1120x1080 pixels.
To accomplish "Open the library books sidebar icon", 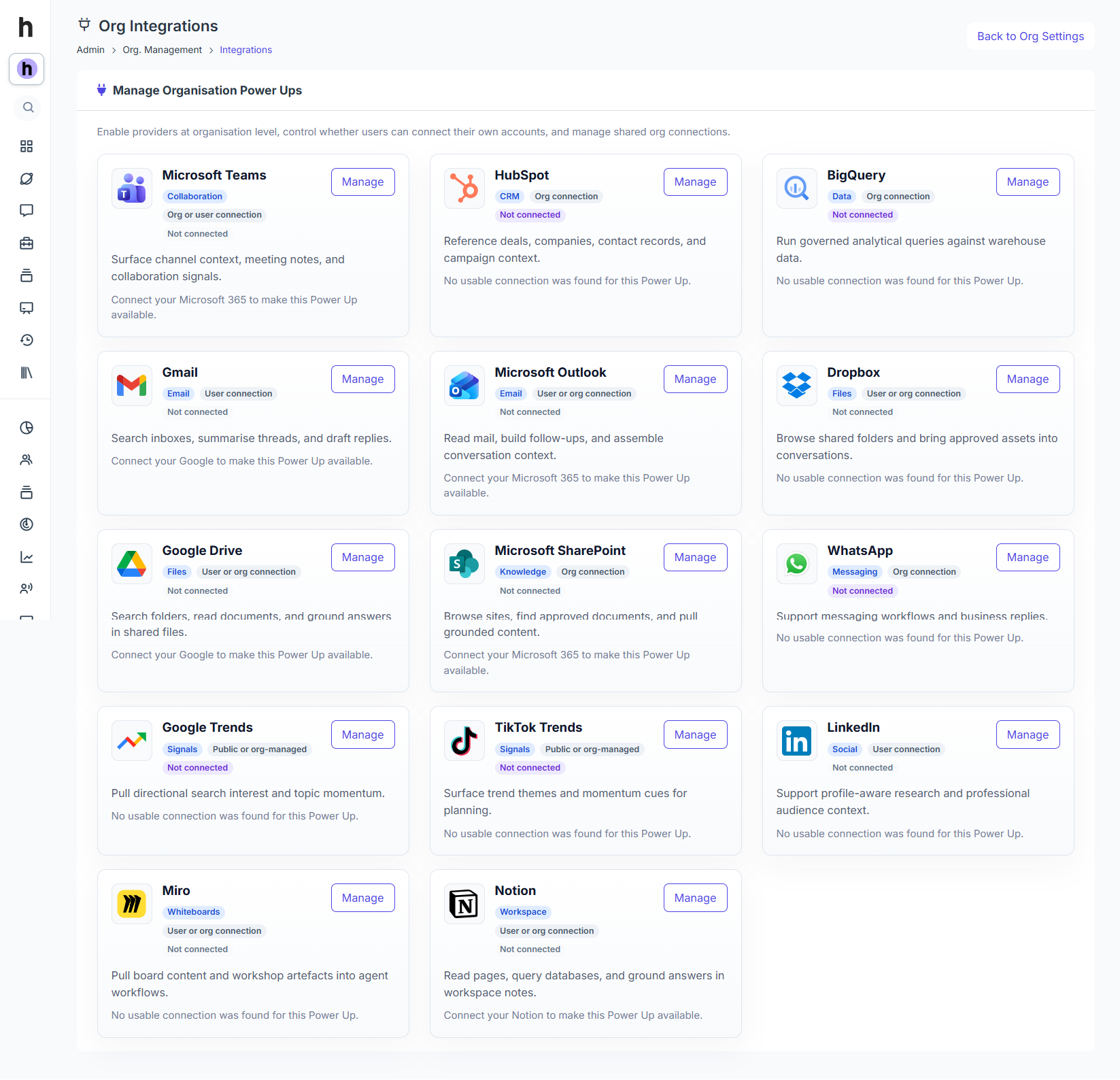I will point(27,373).
